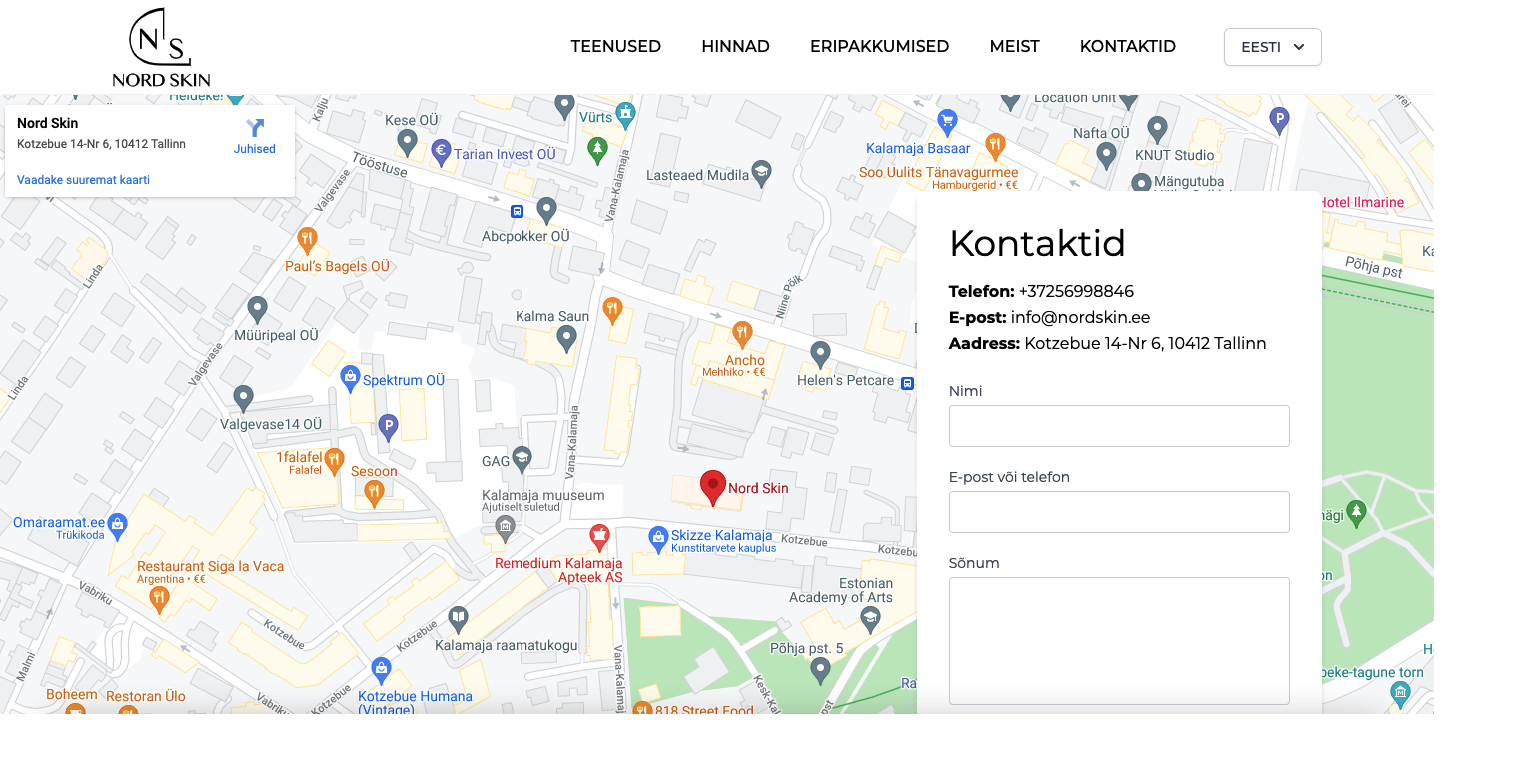Click the Kalma Saun location marker
Screen dimensions: 1520x757
[566, 339]
